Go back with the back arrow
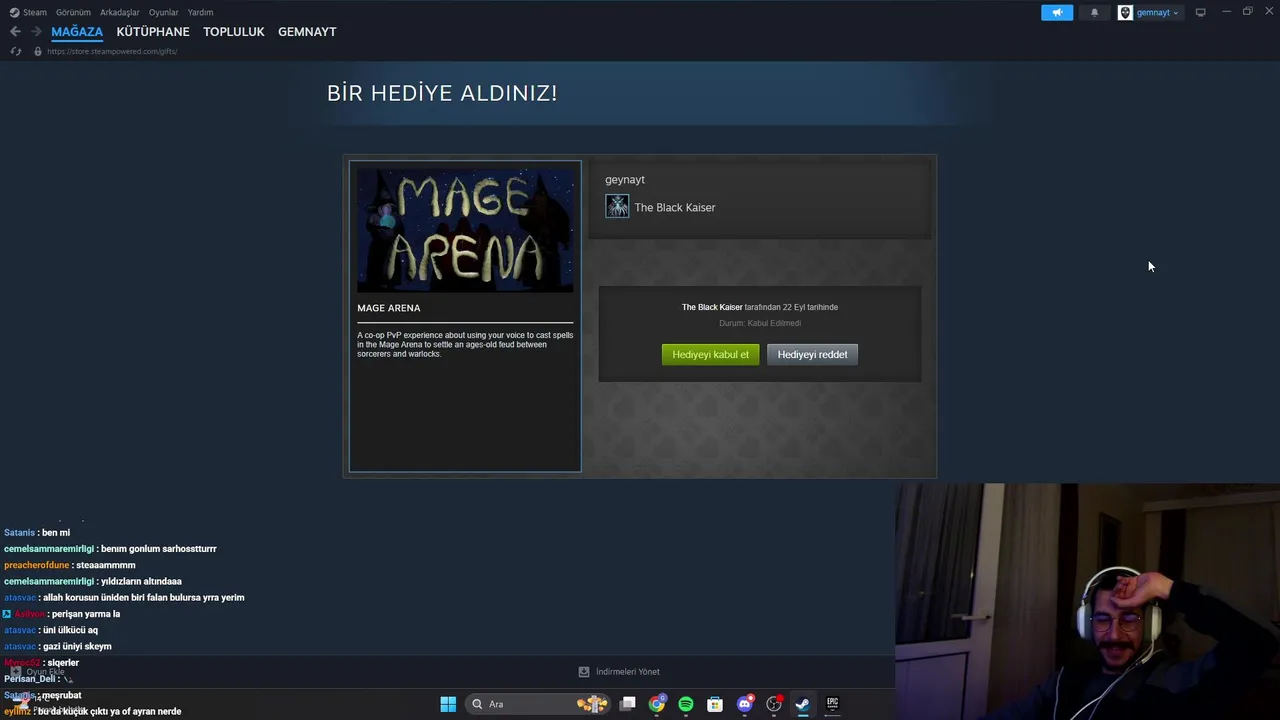 pos(15,32)
